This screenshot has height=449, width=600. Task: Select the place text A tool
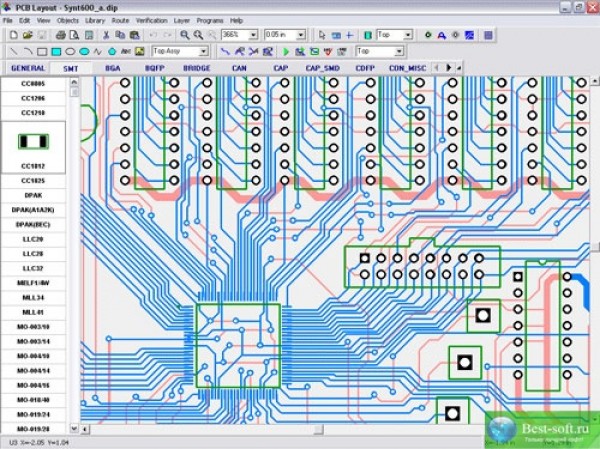coord(442,35)
